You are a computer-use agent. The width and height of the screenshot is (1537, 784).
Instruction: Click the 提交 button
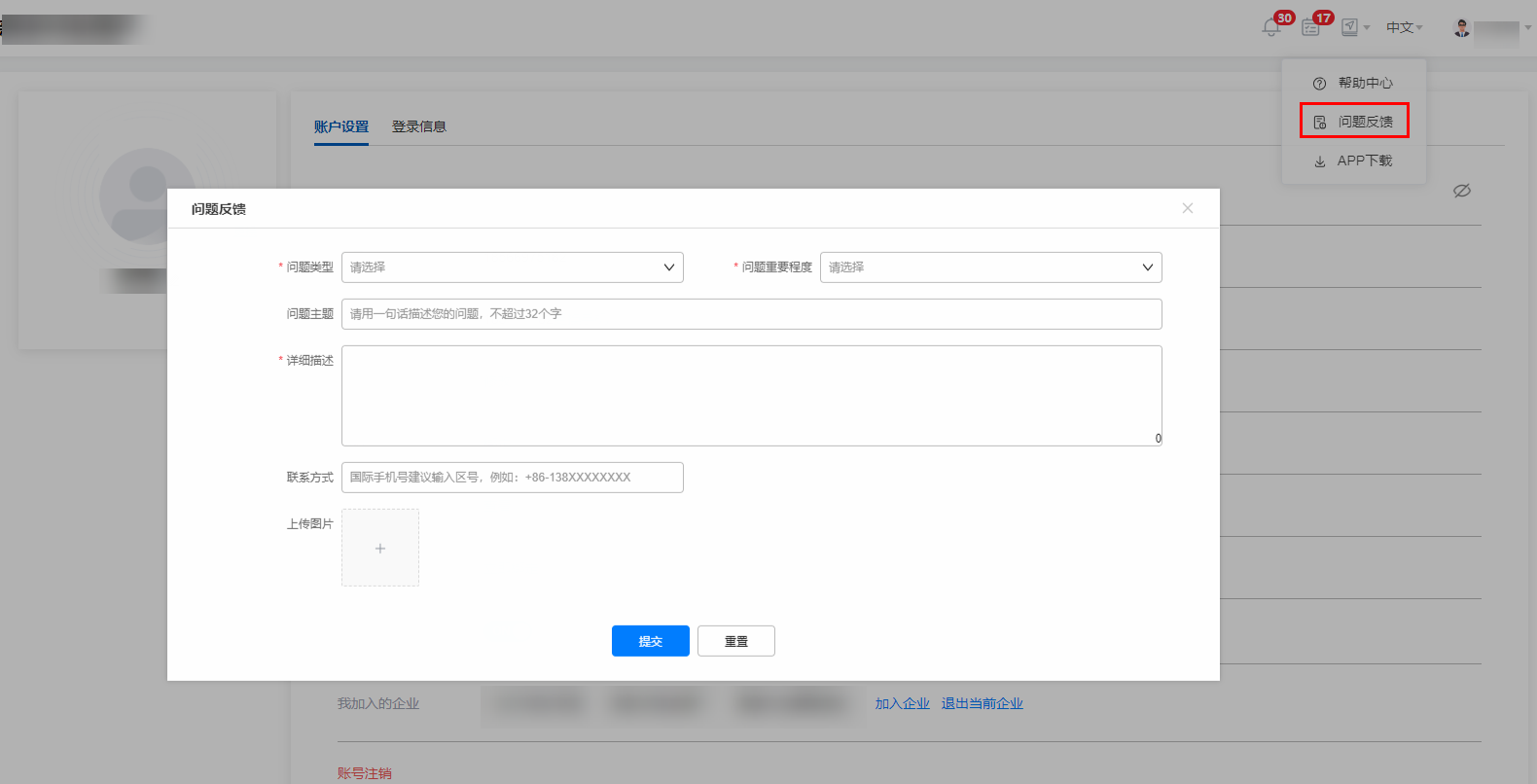point(651,641)
